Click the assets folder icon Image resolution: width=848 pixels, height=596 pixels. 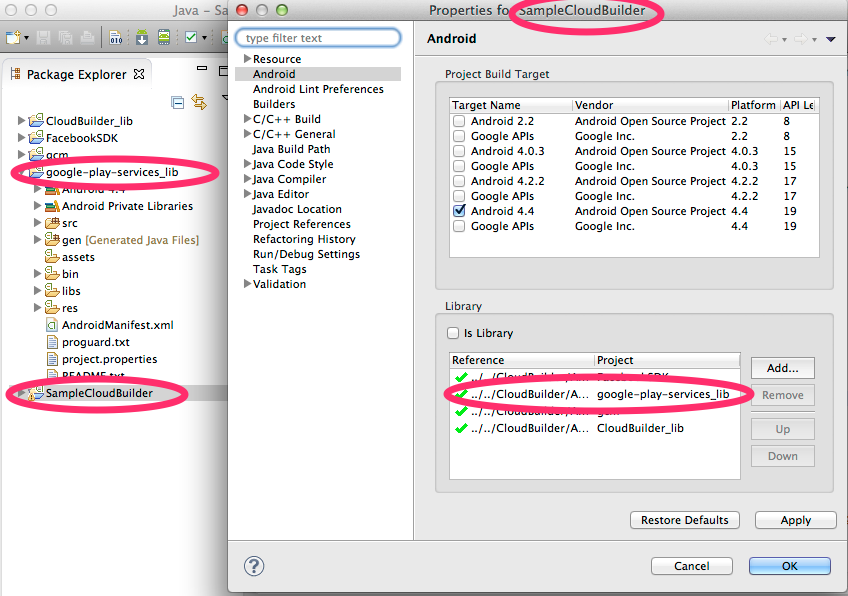tap(52, 256)
